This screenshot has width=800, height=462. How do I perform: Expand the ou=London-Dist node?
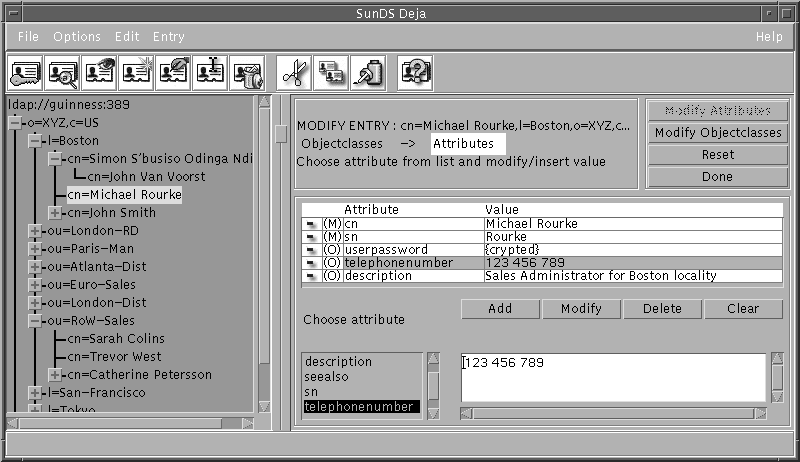click(x=35, y=303)
